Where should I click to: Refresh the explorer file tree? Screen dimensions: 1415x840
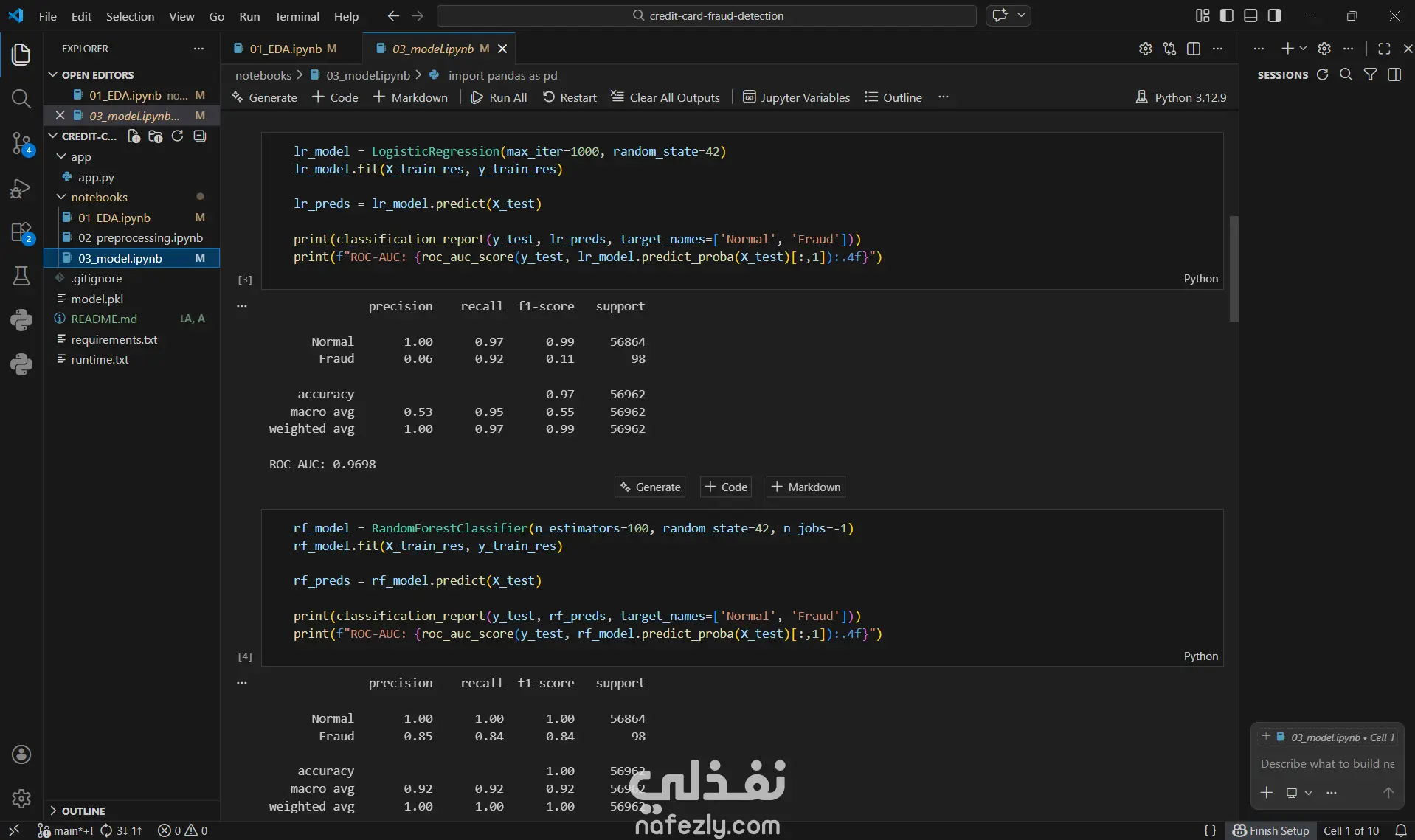[x=177, y=136]
